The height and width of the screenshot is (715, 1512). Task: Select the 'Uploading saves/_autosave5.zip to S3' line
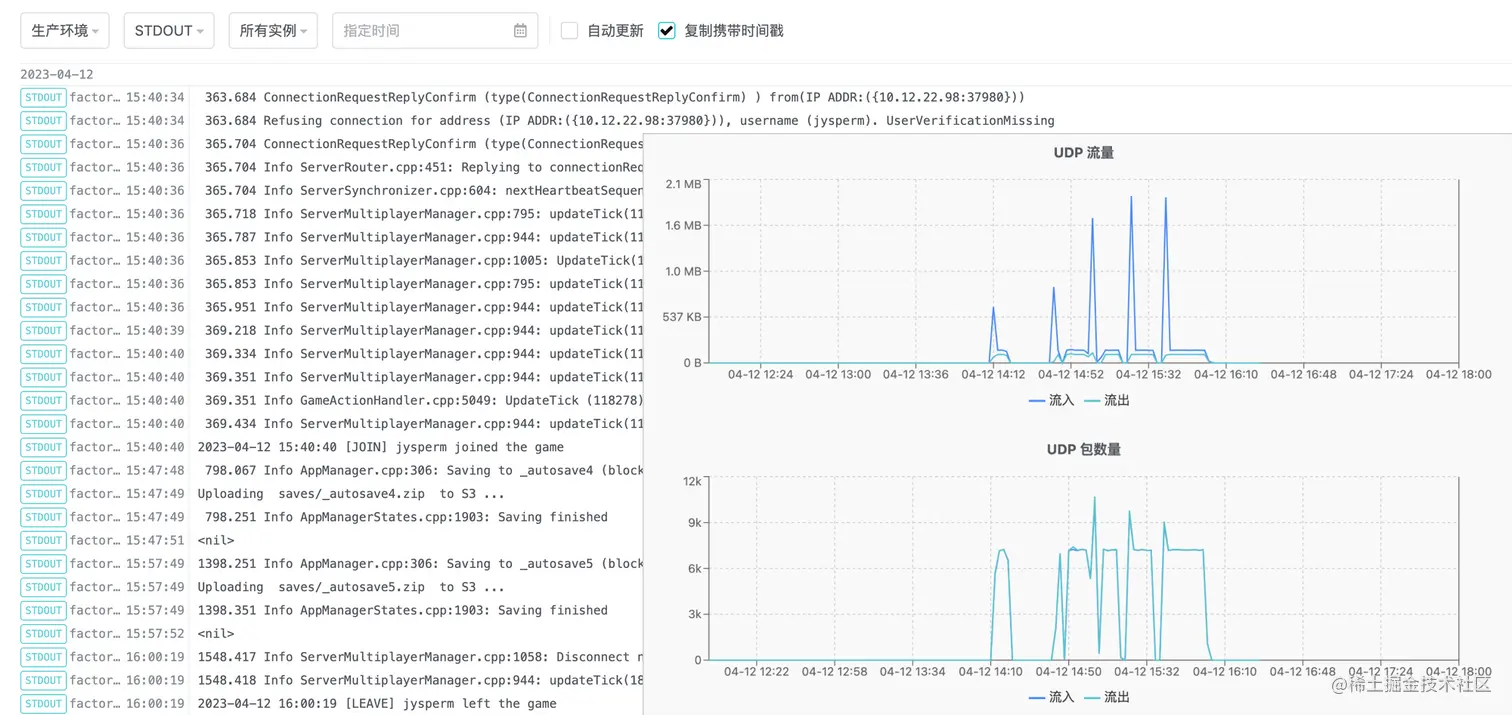click(351, 587)
